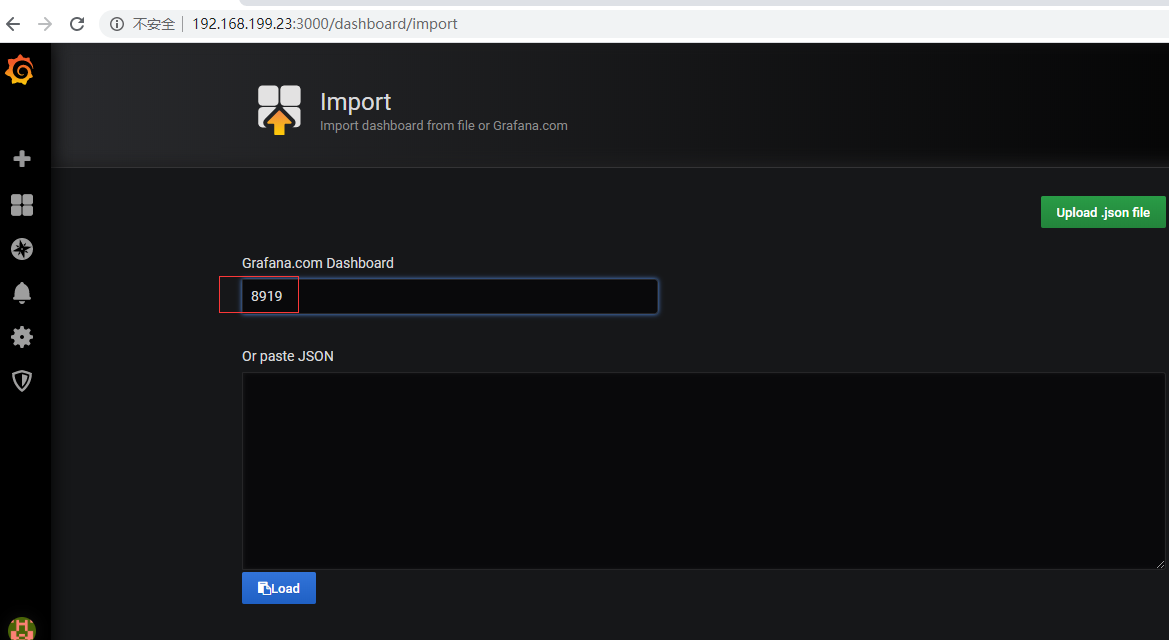The image size is (1169, 640).
Task: Click the blue Load button
Action: click(279, 588)
